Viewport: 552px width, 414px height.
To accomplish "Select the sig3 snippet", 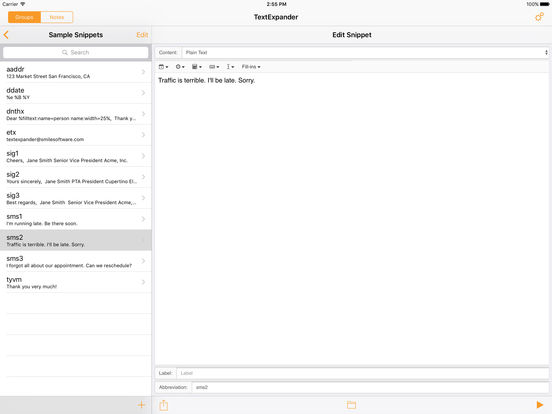I will tap(76, 198).
